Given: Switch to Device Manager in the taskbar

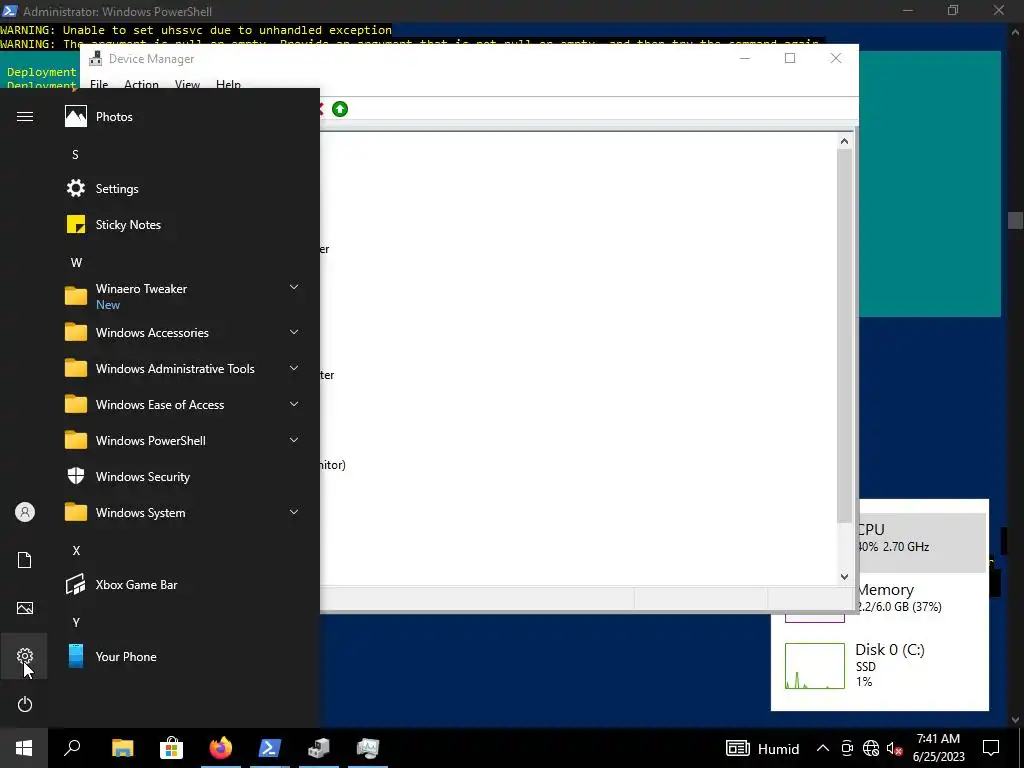Looking at the screenshot, I should click(x=319, y=748).
